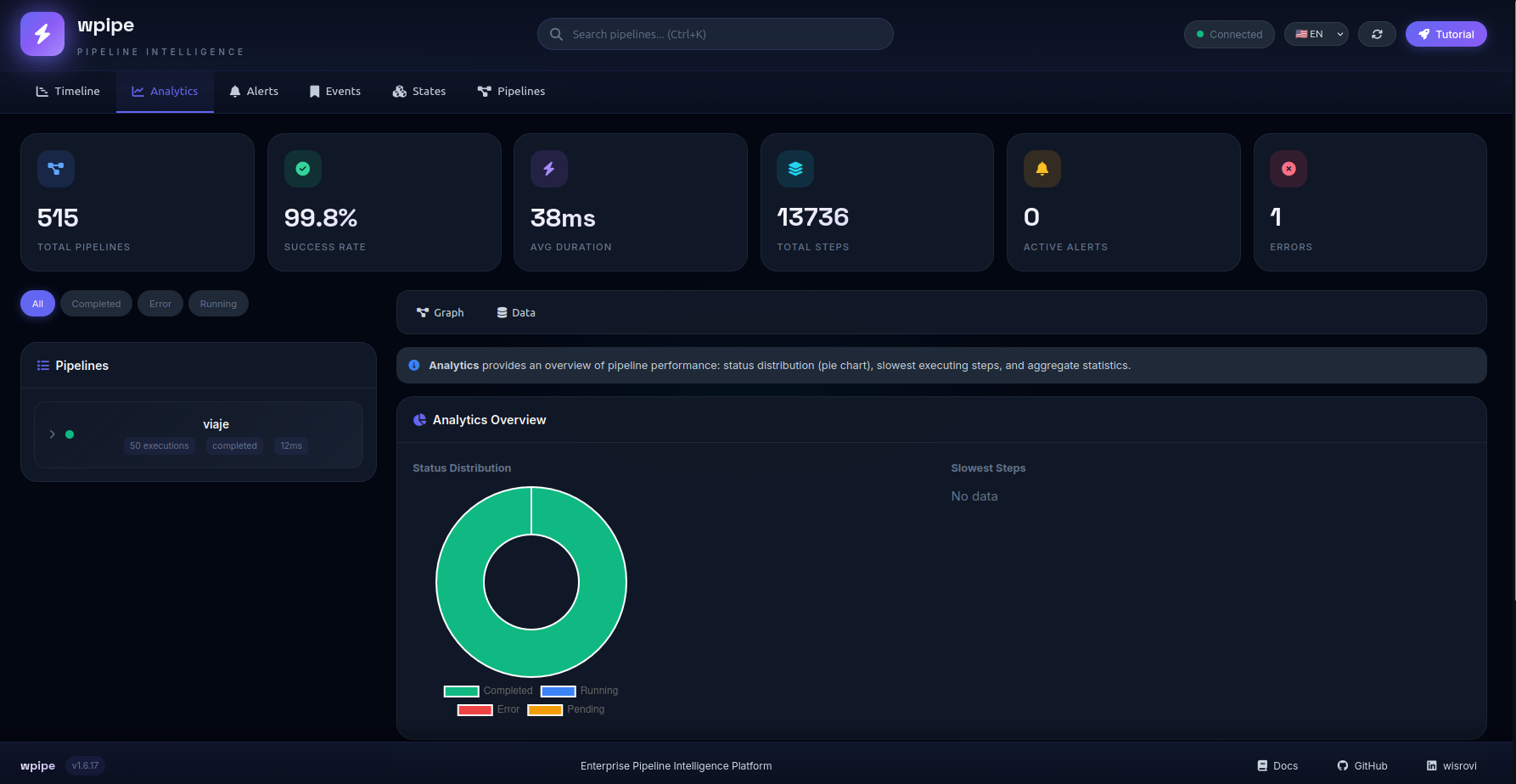
Task: Expand the viaje pipeline chevron
Action: pos(52,434)
